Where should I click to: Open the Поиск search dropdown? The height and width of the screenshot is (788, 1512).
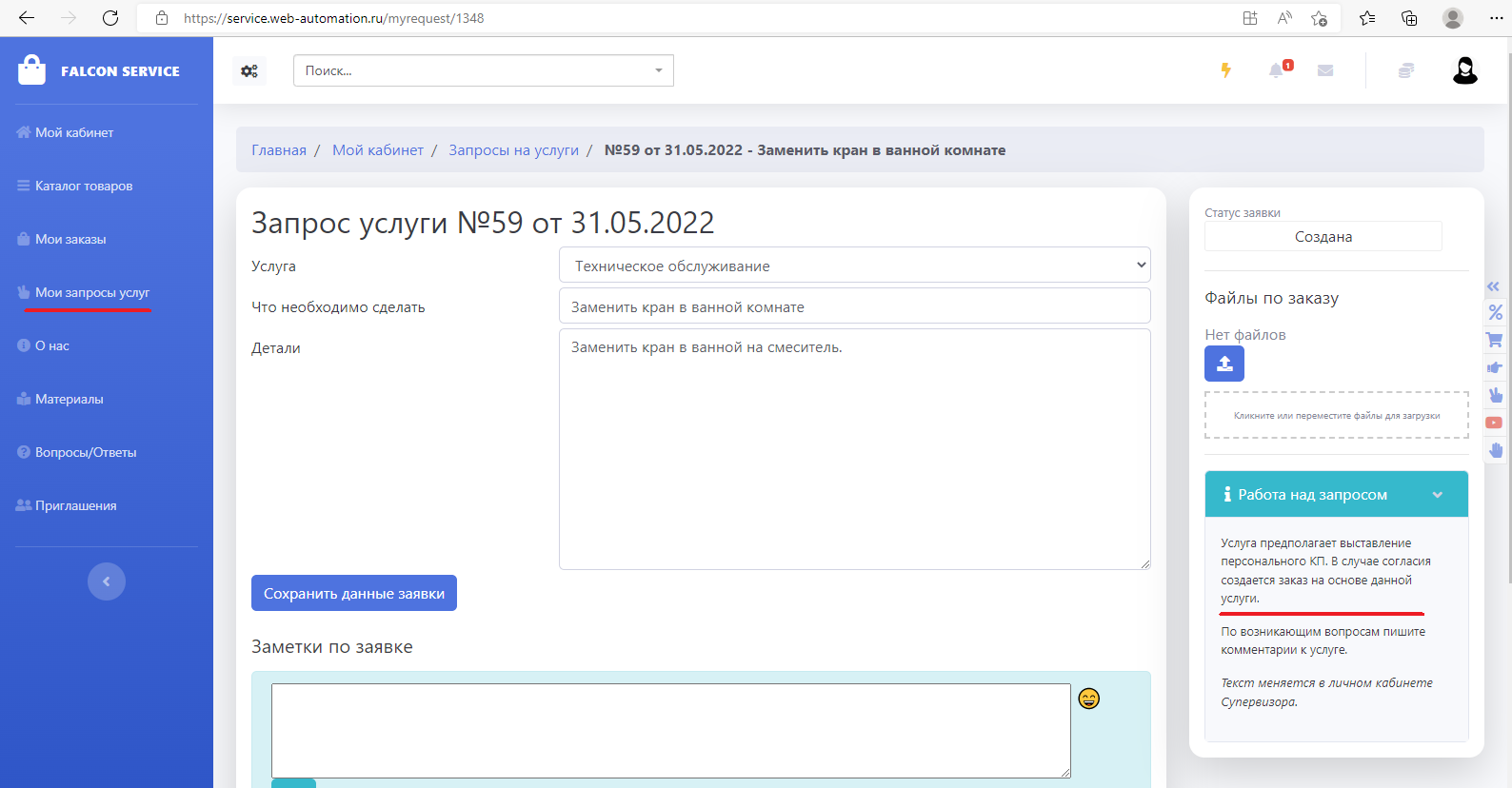pos(484,70)
